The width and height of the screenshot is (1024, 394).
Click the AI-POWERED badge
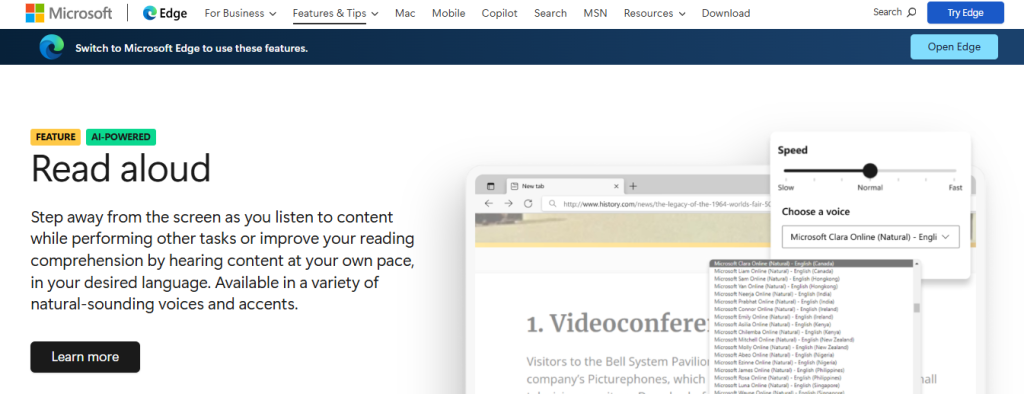click(x=121, y=137)
